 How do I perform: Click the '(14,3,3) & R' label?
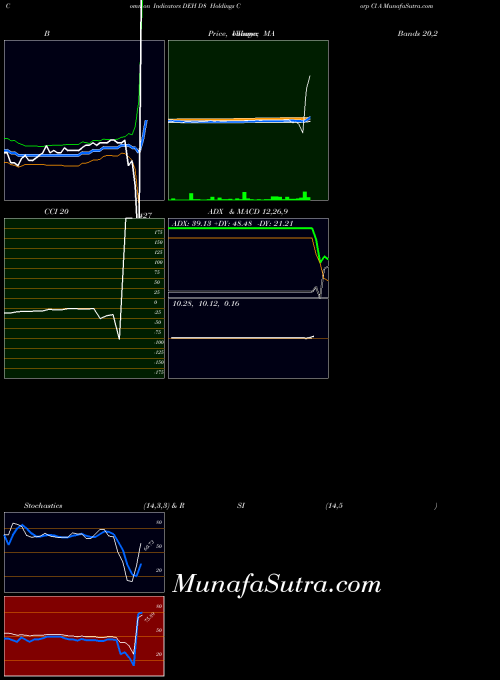coord(164,506)
